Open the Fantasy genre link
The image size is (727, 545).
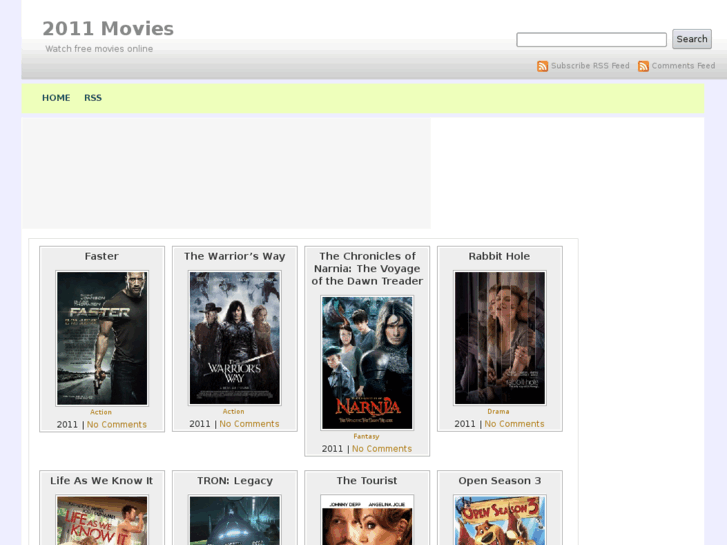click(x=366, y=436)
